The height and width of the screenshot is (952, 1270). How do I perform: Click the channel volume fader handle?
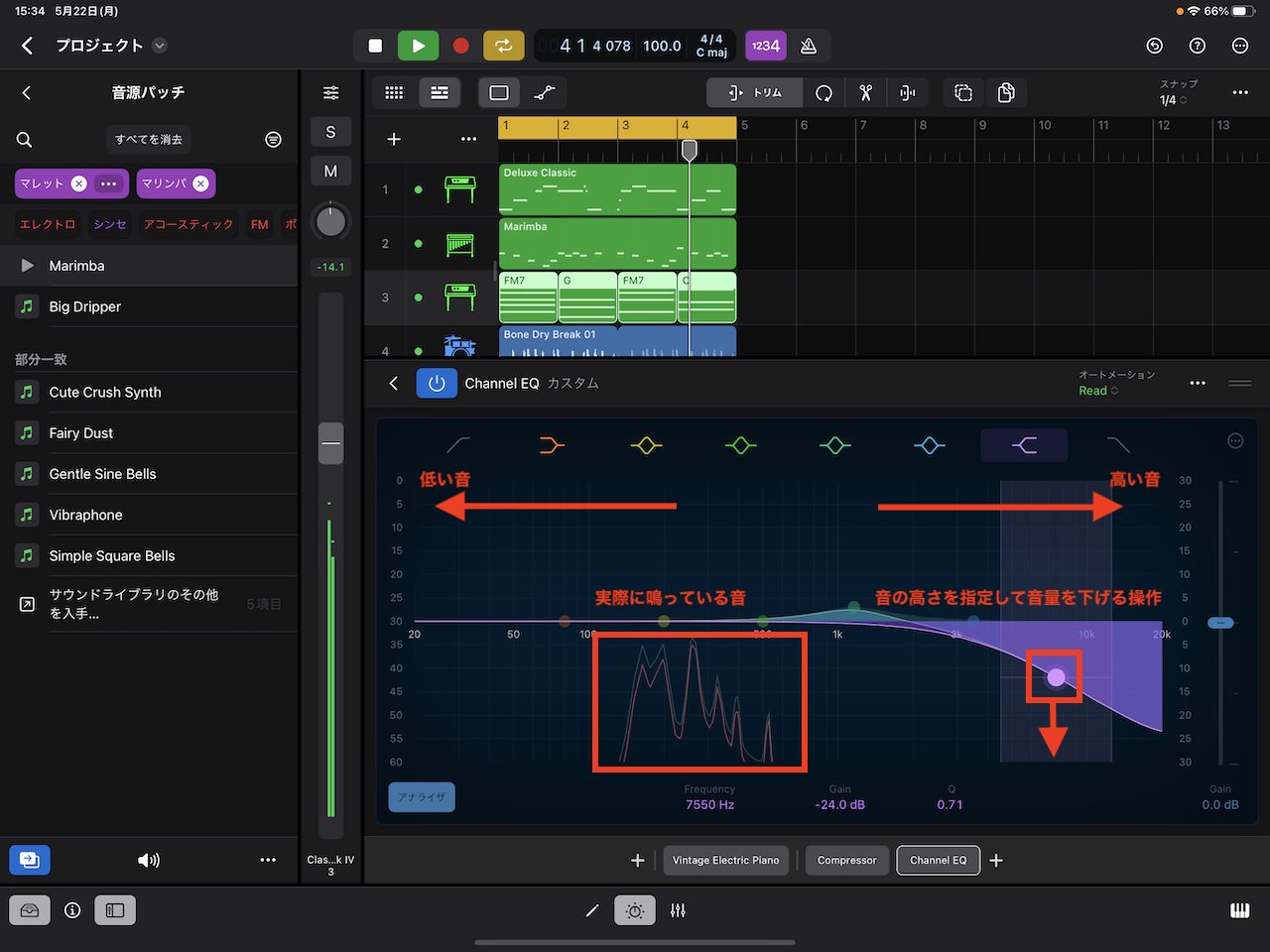point(330,442)
